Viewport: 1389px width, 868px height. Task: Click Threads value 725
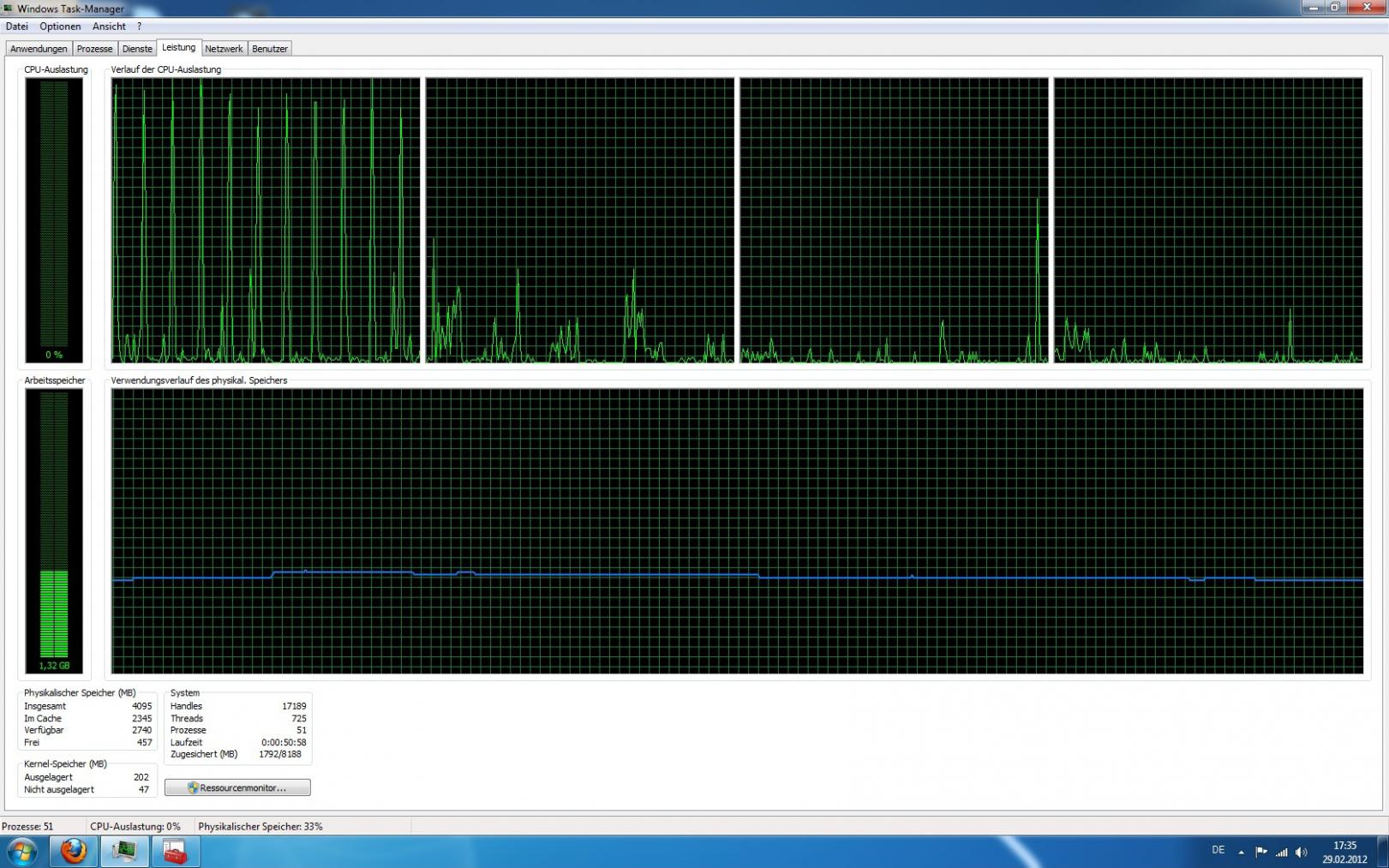298,719
